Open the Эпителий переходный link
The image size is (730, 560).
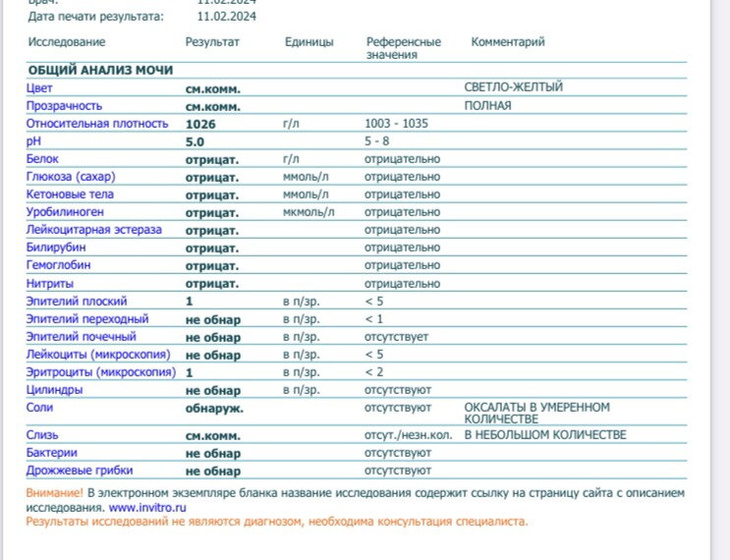tap(87, 319)
